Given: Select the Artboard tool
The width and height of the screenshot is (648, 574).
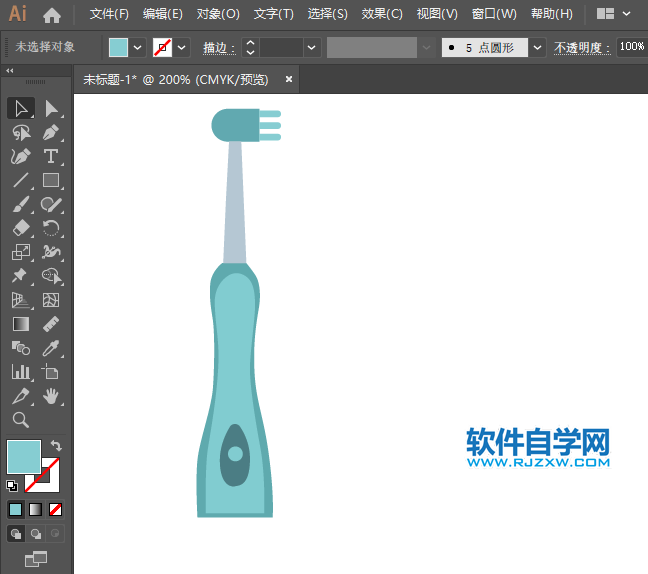Looking at the screenshot, I should tap(51, 372).
